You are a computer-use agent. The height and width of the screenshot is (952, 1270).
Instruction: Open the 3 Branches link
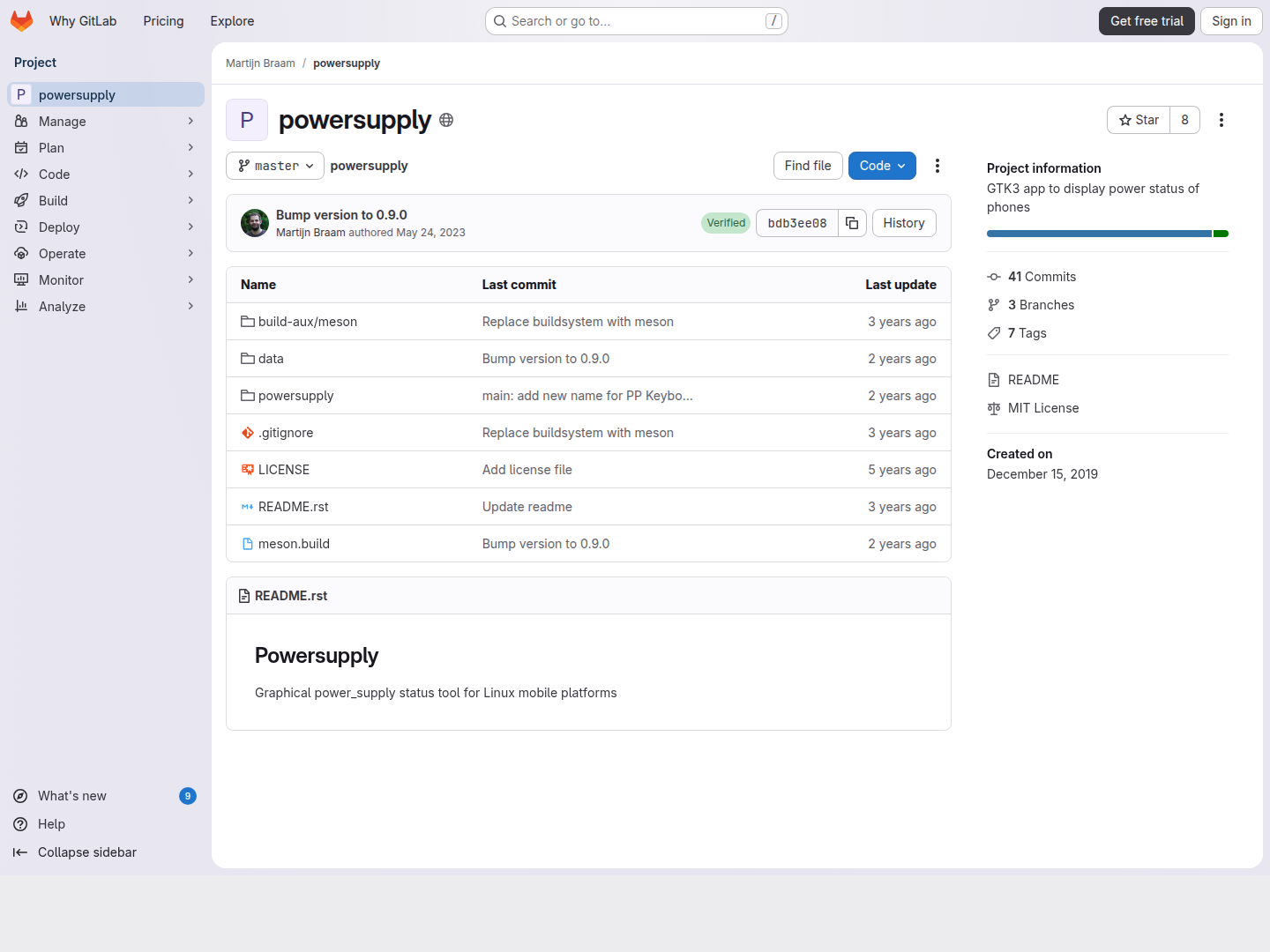1041,305
